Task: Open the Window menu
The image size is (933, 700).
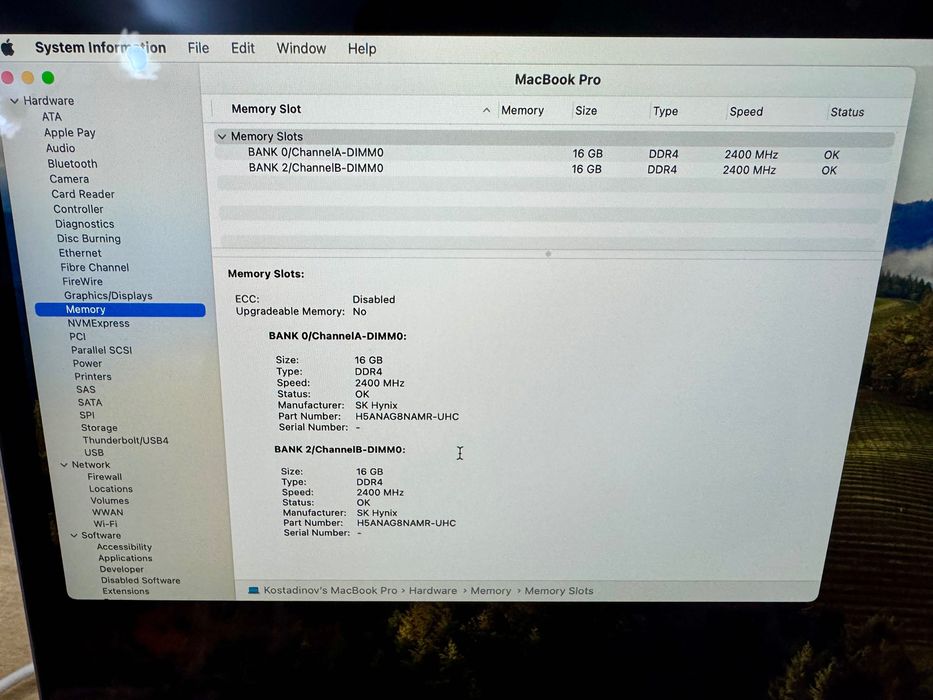Action: click(x=301, y=48)
